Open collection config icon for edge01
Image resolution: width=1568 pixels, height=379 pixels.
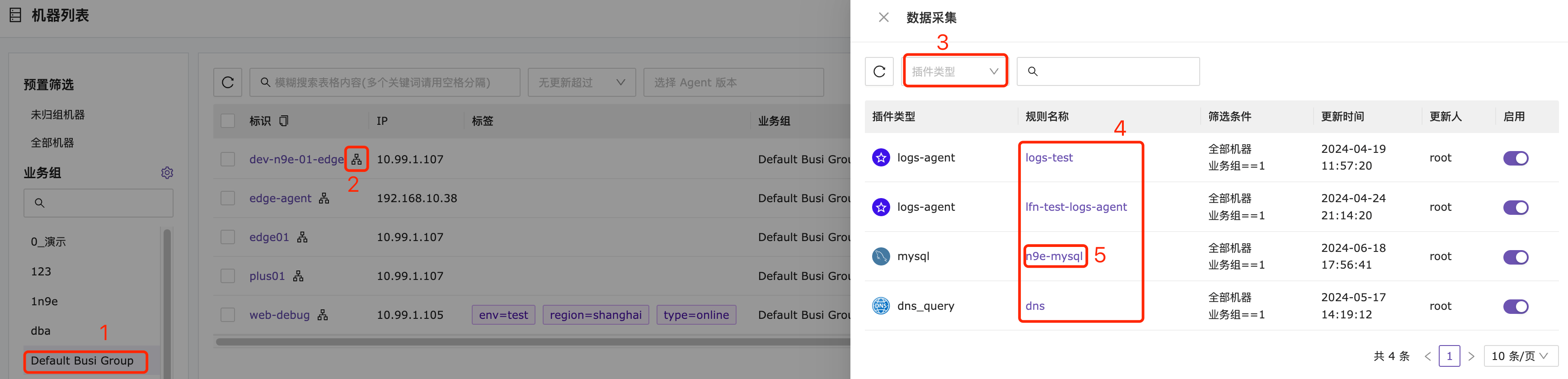pos(302,237)
